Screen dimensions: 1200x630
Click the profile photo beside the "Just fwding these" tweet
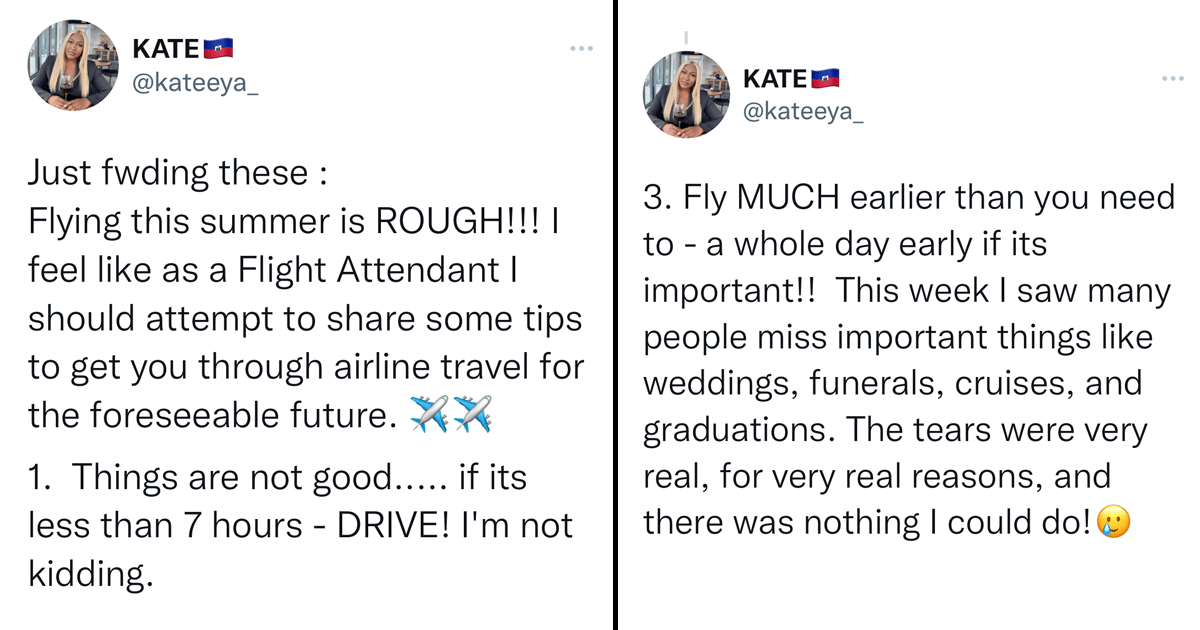[75, 65]
